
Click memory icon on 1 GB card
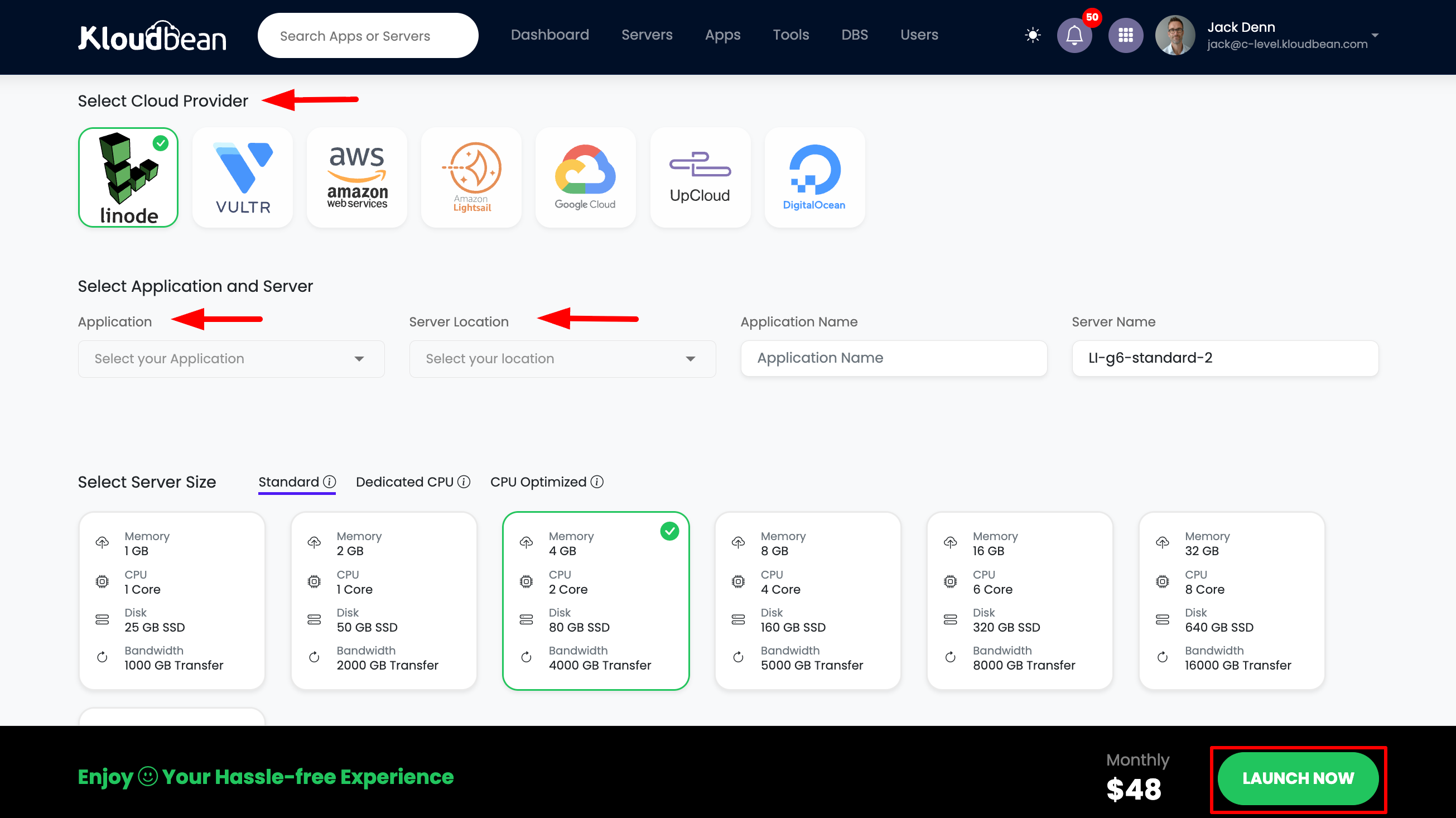(102, 543)
